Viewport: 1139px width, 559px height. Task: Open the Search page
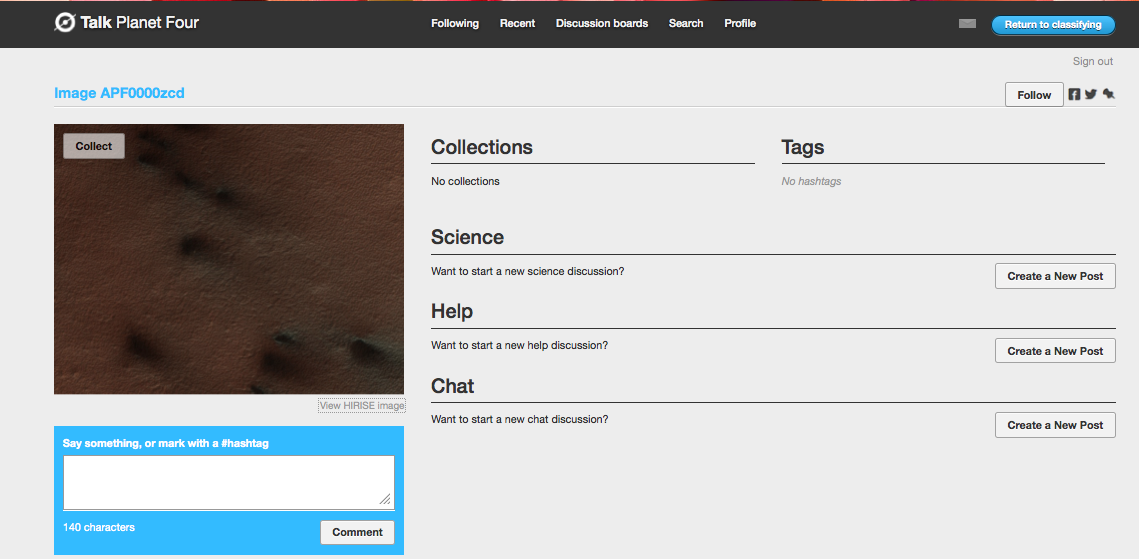[686, 23]
